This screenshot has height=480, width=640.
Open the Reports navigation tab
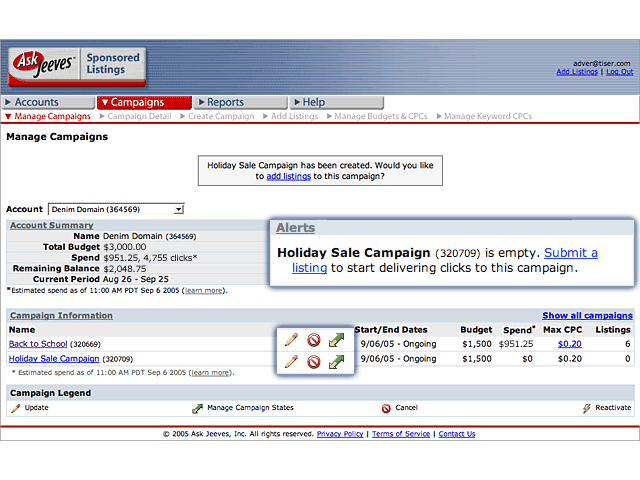click(240, 102)
